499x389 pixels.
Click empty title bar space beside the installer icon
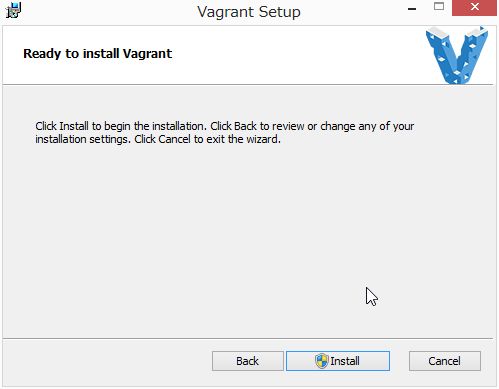click(x=100, y=12)
